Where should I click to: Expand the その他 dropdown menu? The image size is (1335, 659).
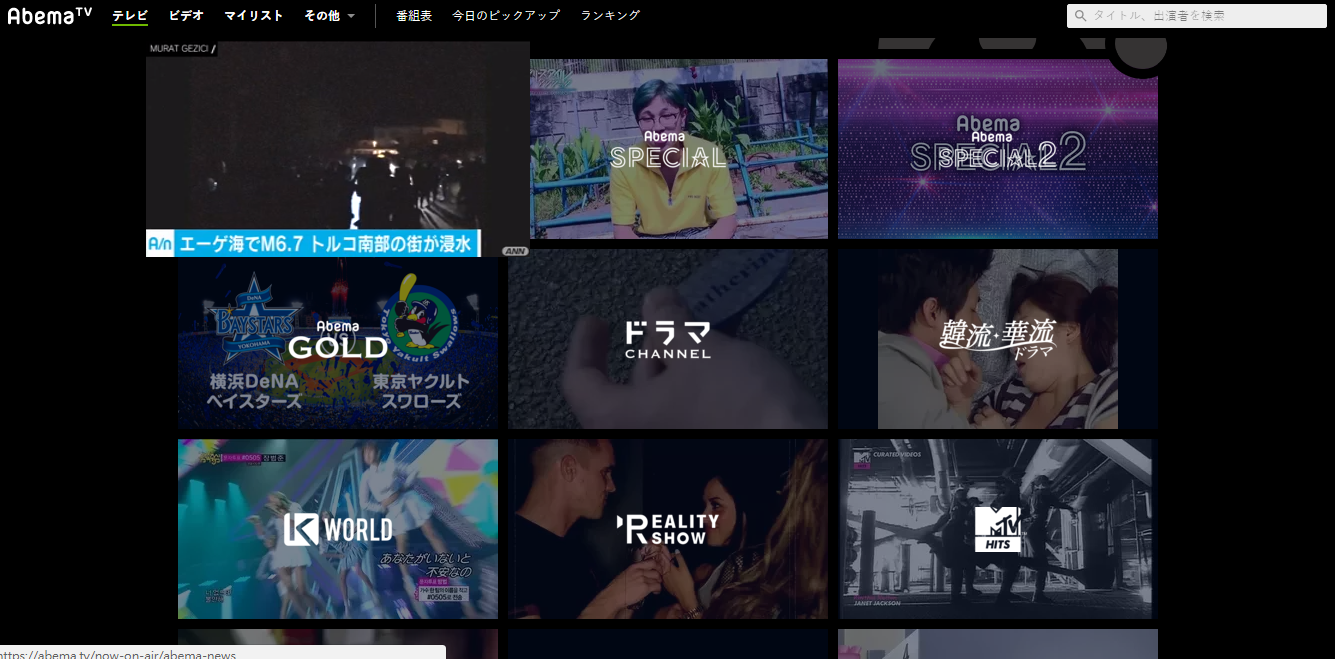pyautogui.click(x=329, y=15)
